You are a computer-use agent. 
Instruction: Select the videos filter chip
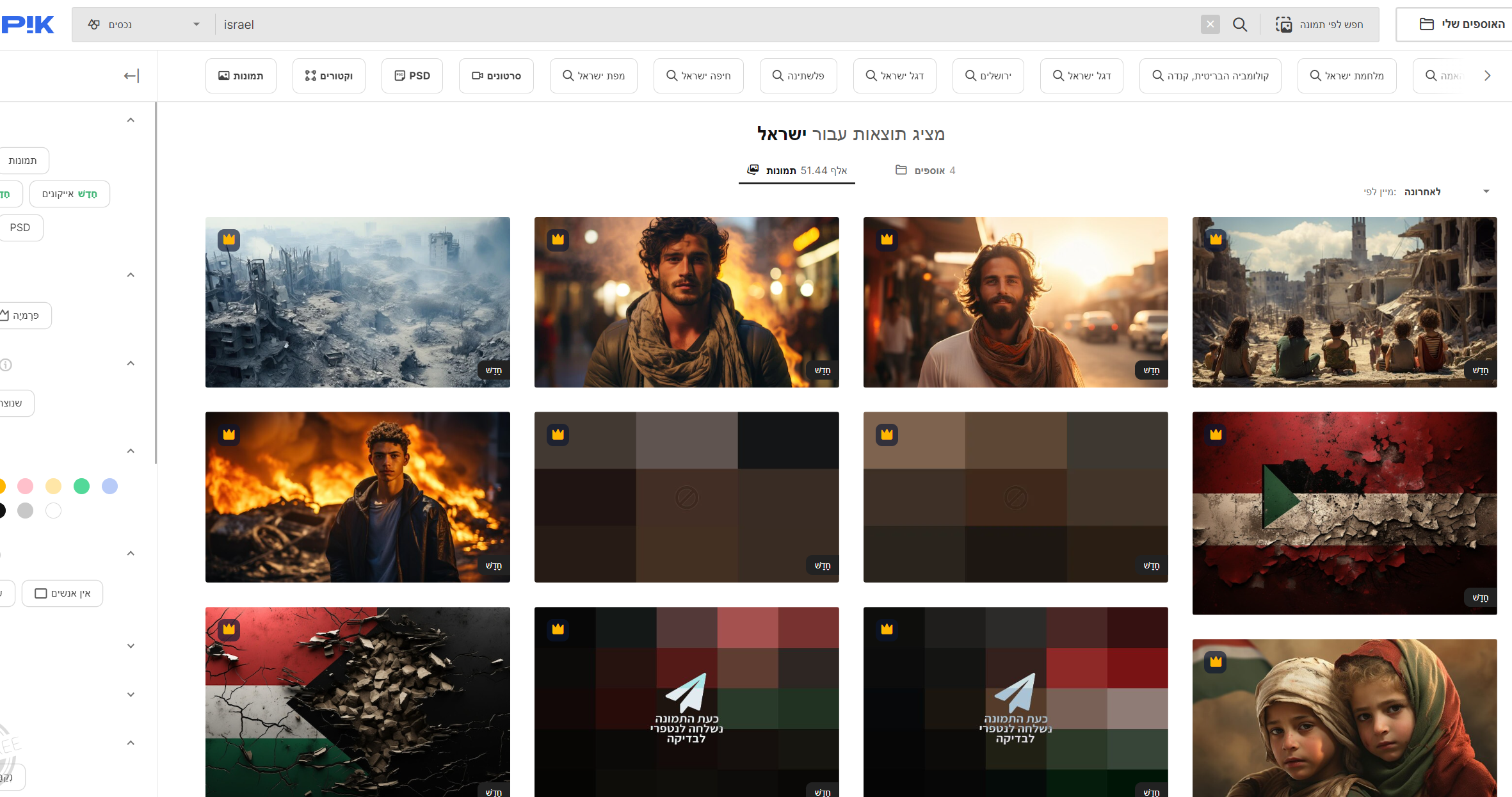point(496,76)
